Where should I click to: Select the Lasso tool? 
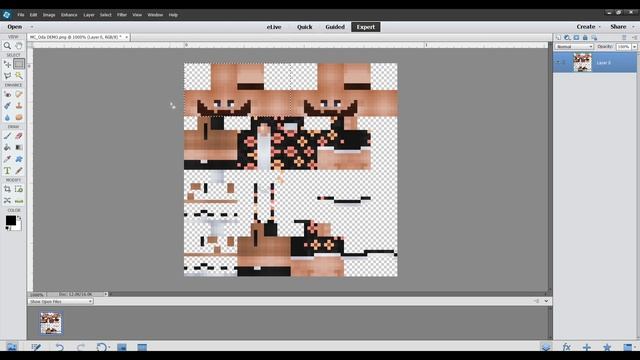[7, 76]
